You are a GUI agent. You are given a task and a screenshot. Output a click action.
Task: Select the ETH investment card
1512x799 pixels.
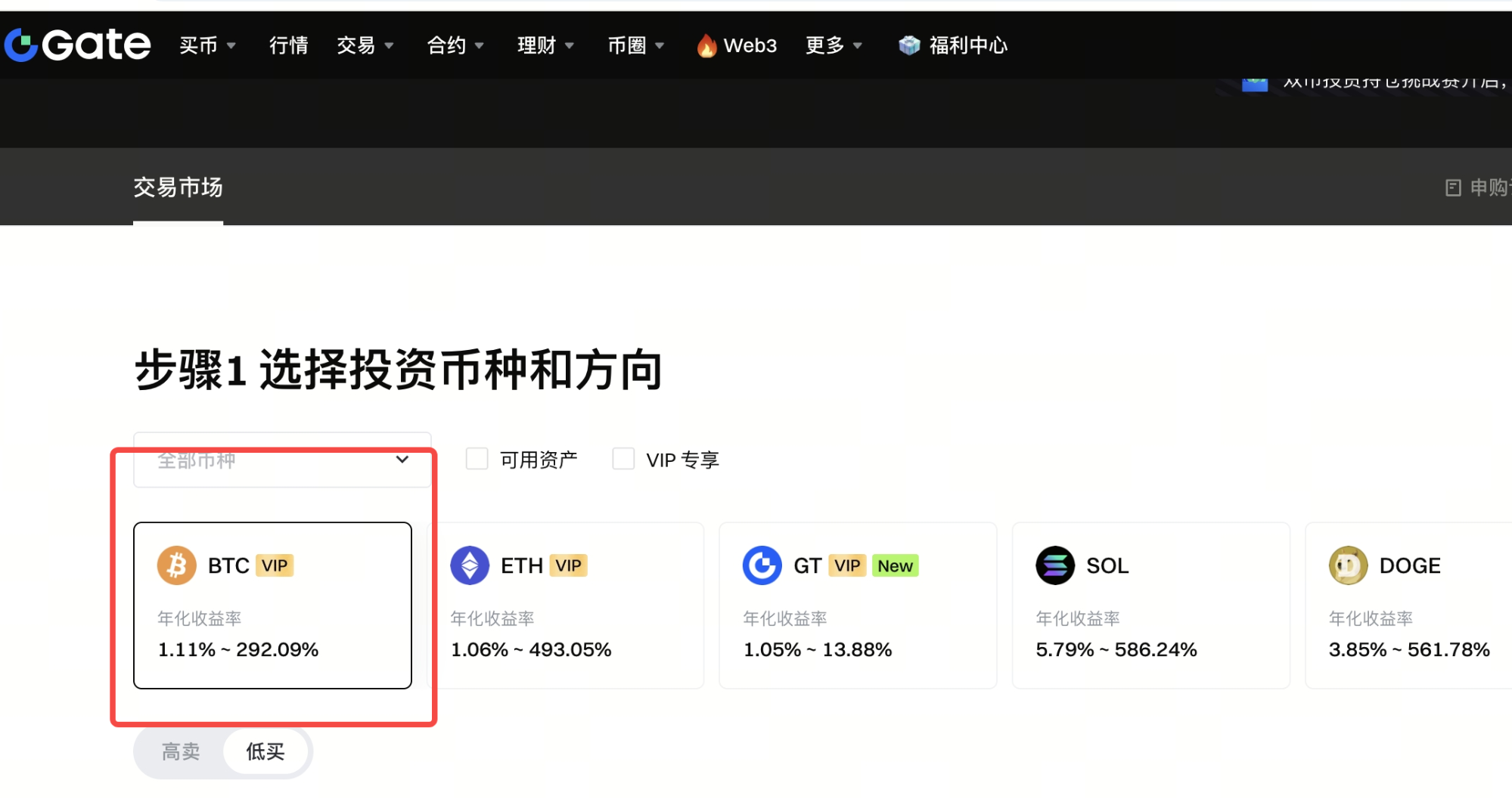566,605
